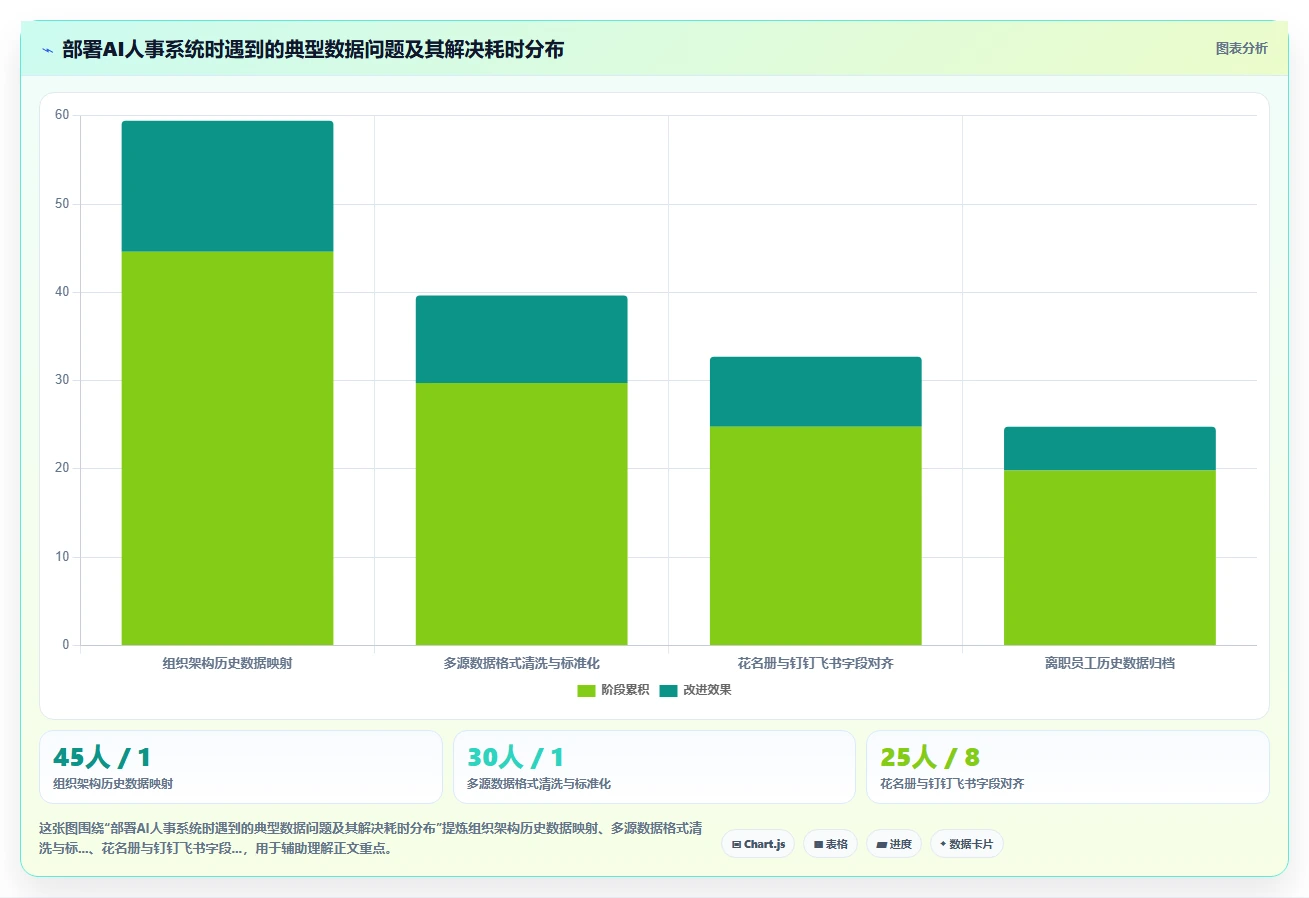
Task: Toggle the 改进效果 legend item
Action: point(695,690)
